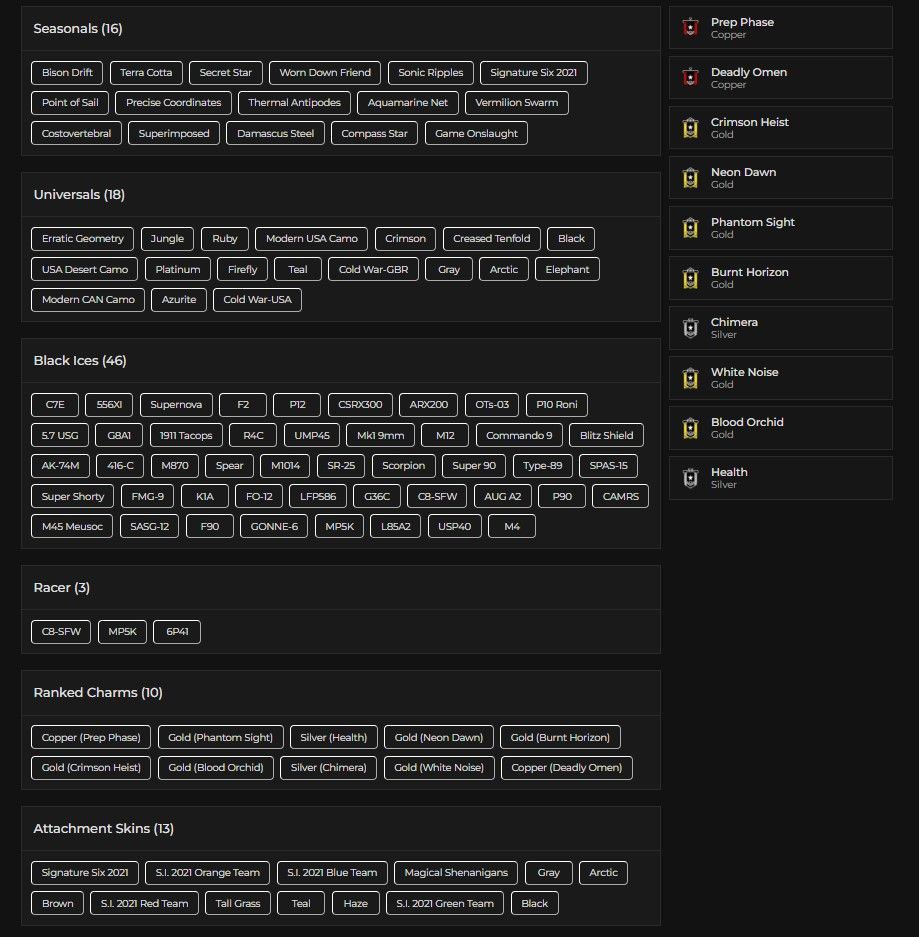Screen dimensions: 919x937
Task: Click the Blood Orchid gold rank icon
Action: tap(690, 428)
